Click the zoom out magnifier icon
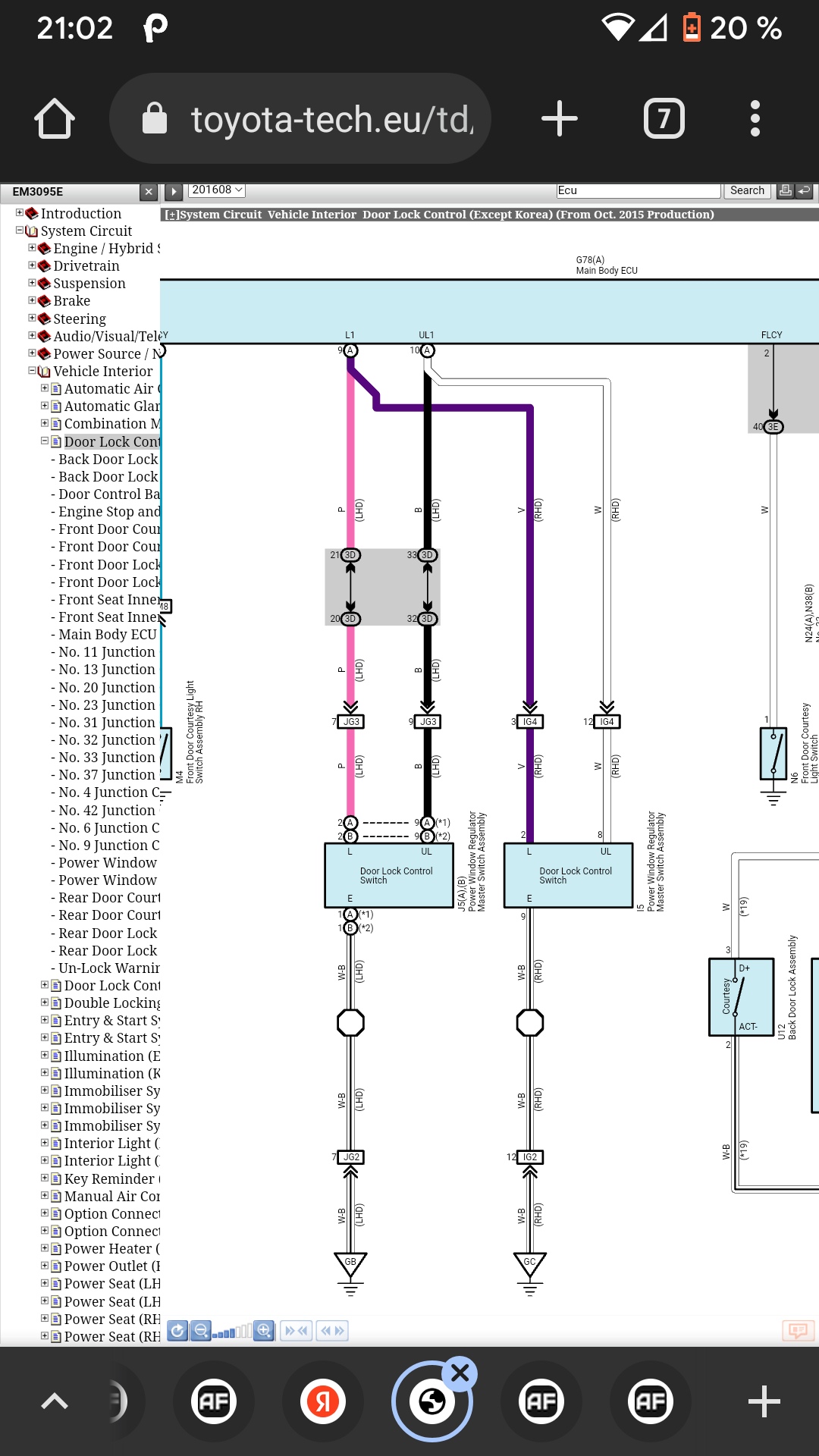 pyautogui.click(x=201, y=1330)
